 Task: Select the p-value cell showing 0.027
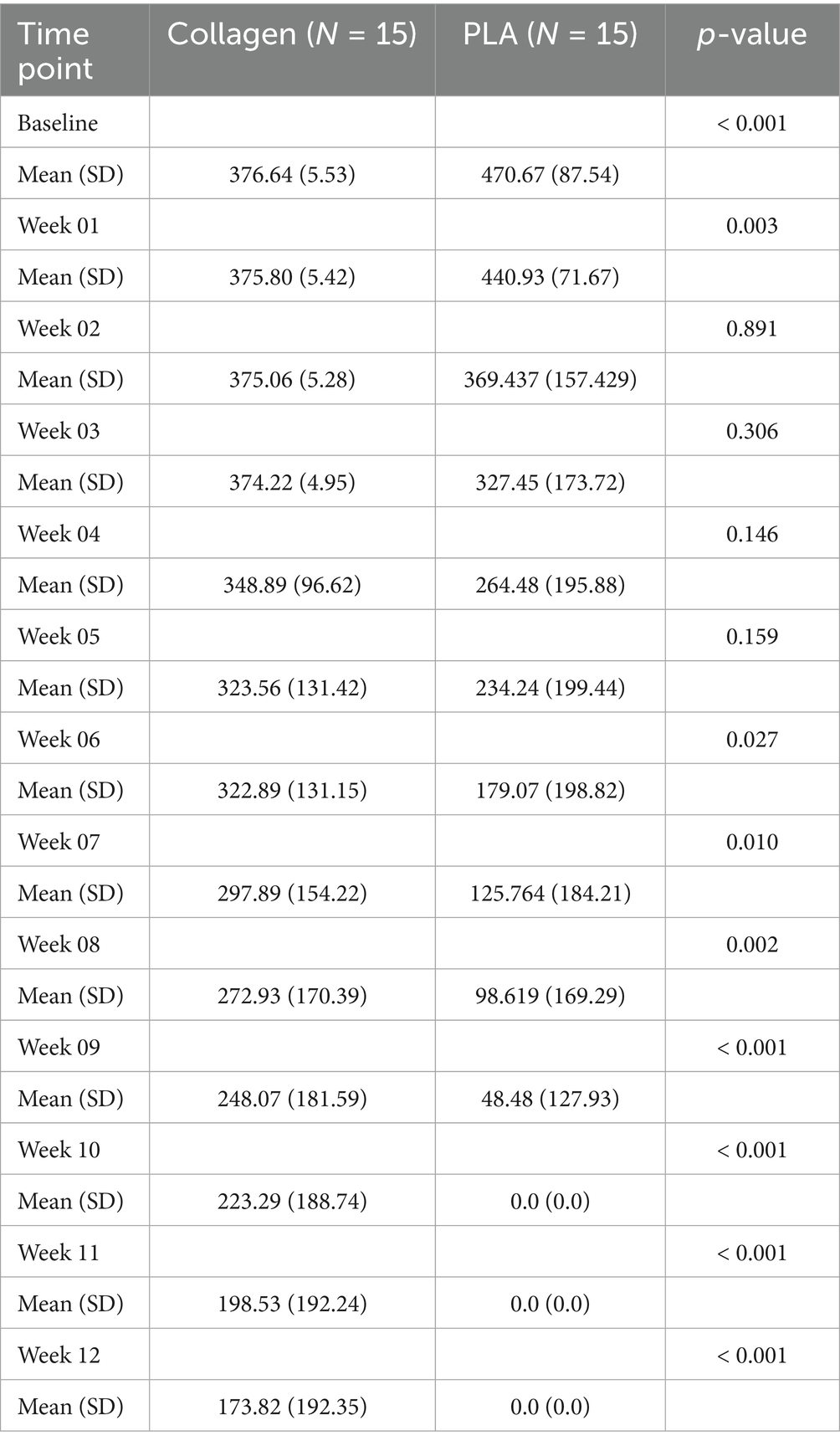tap(751, 739)
